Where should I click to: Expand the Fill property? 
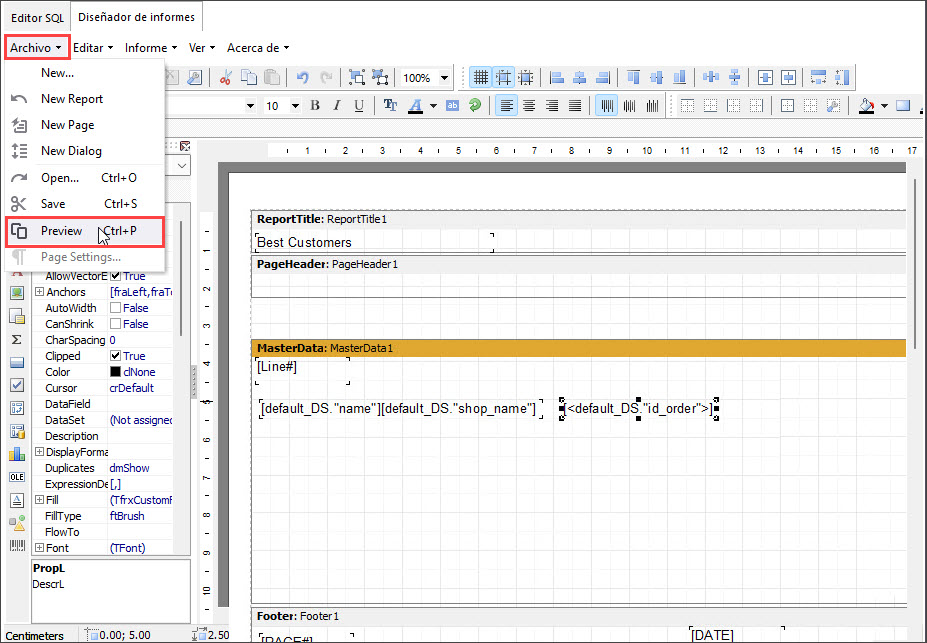(40, 500)
